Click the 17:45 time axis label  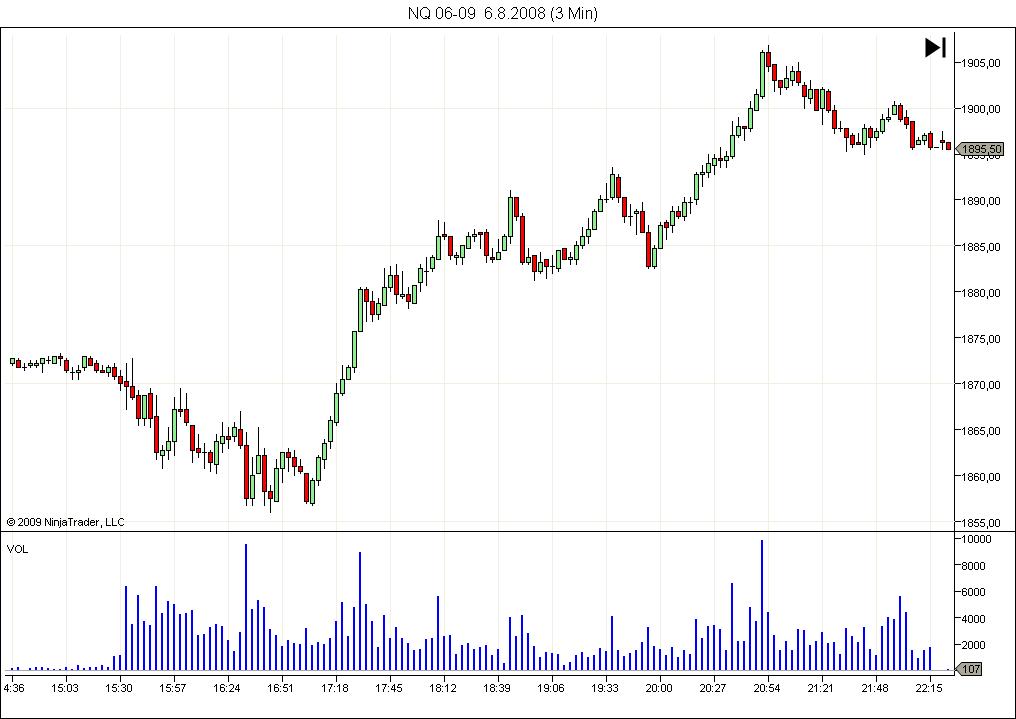click(x=389, y=688)
